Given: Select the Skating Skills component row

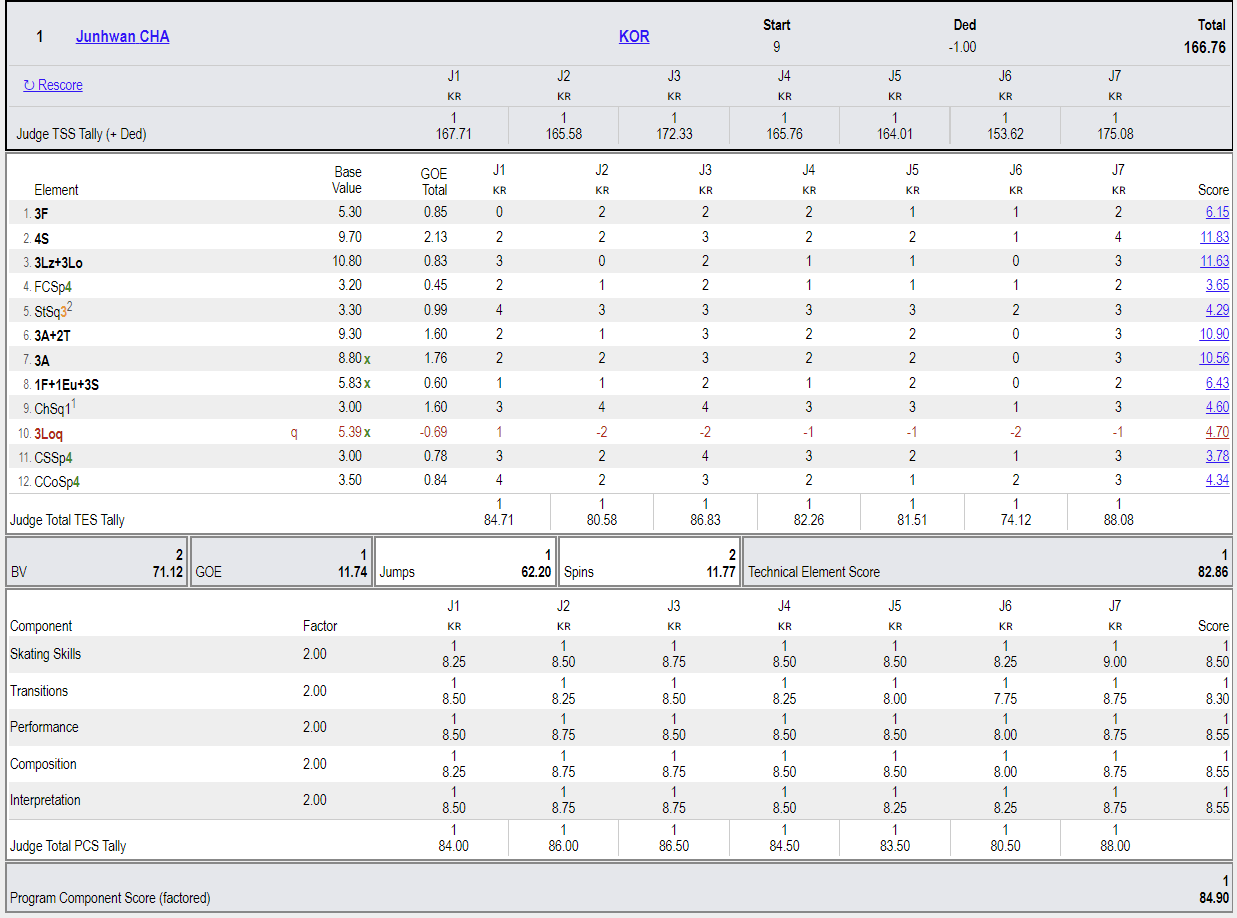Looking at the screenshot, I should (619, 654).
